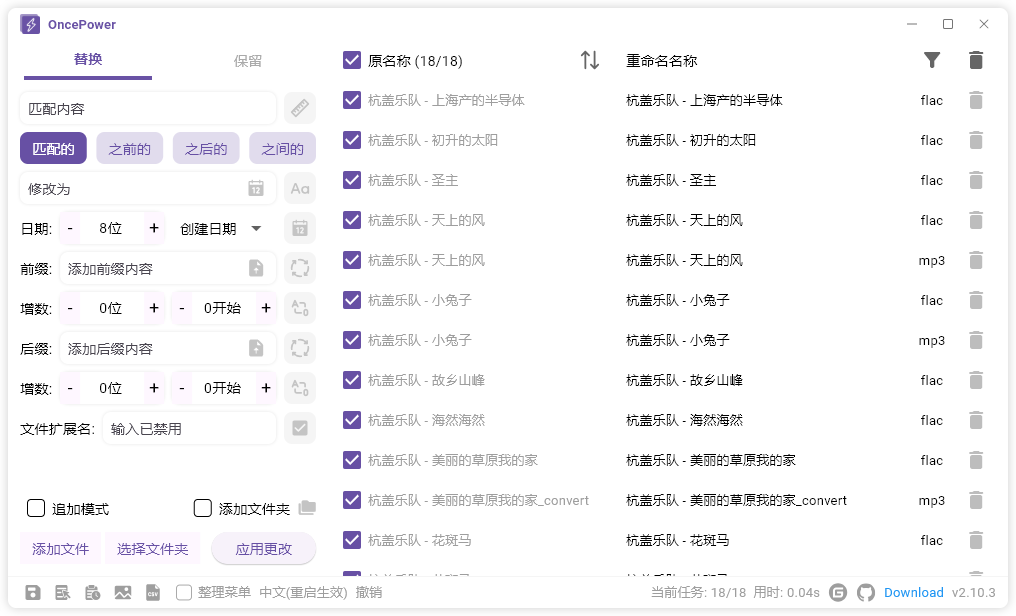The width and height of the screenshot is (1016, 616).
Task: Toggle the 整理菜单 checkbox in the status bar
Action: [x=184, y=592]
